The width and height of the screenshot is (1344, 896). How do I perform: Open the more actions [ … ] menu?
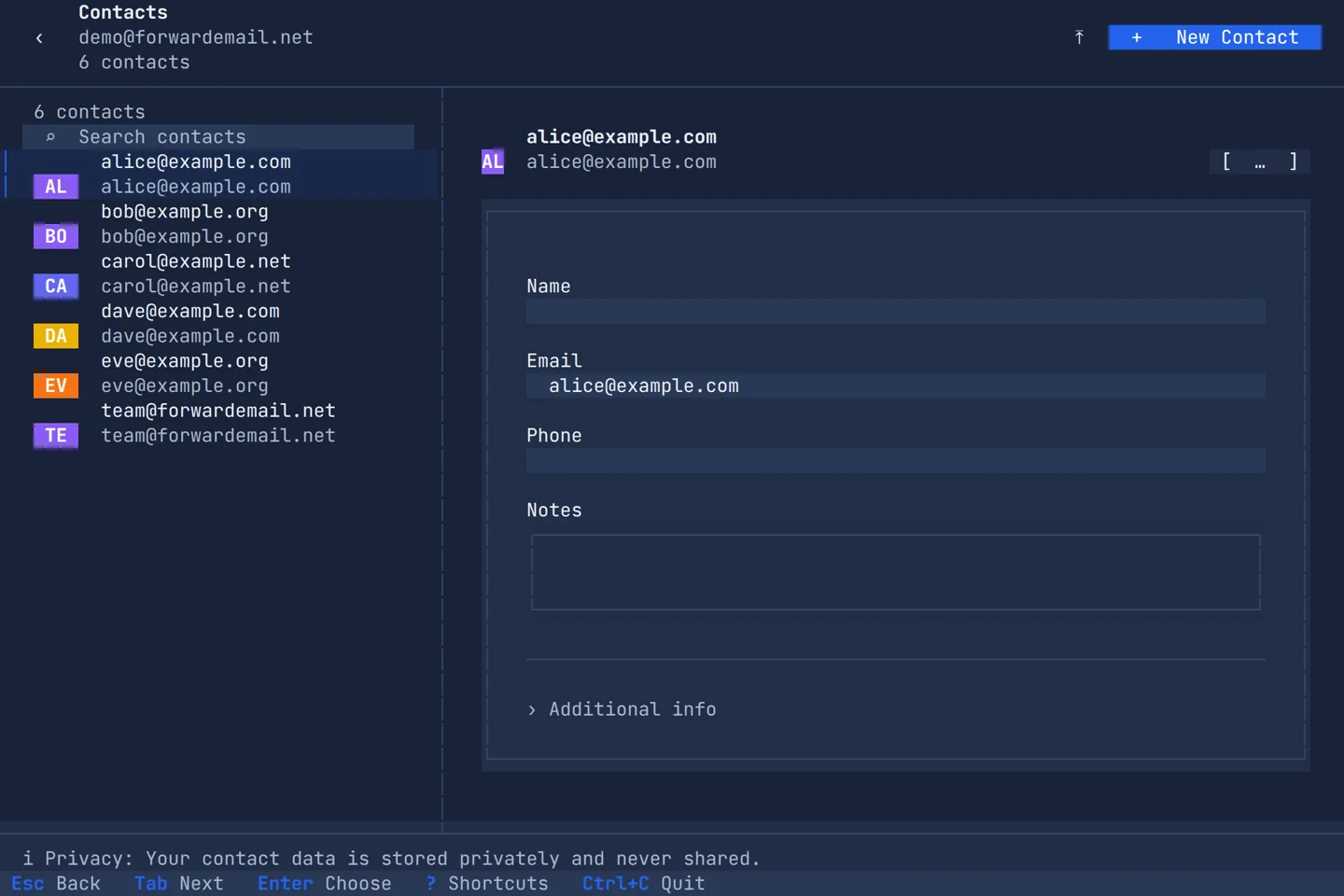(1260, 161)
